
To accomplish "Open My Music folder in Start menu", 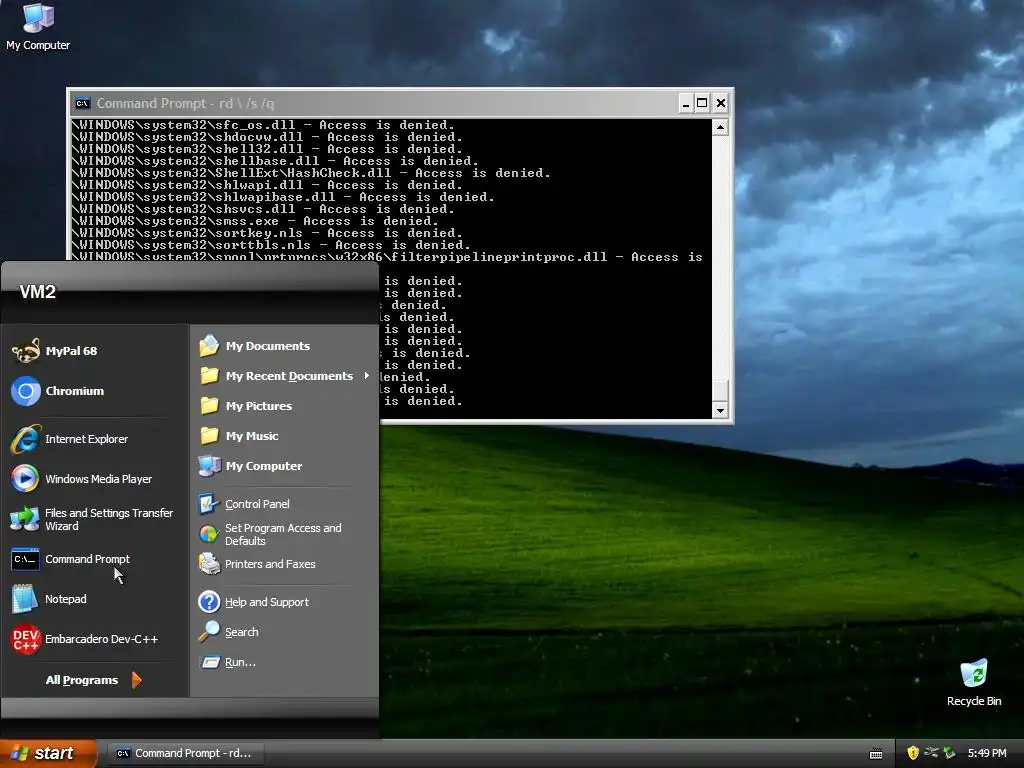I will (239, 436).
